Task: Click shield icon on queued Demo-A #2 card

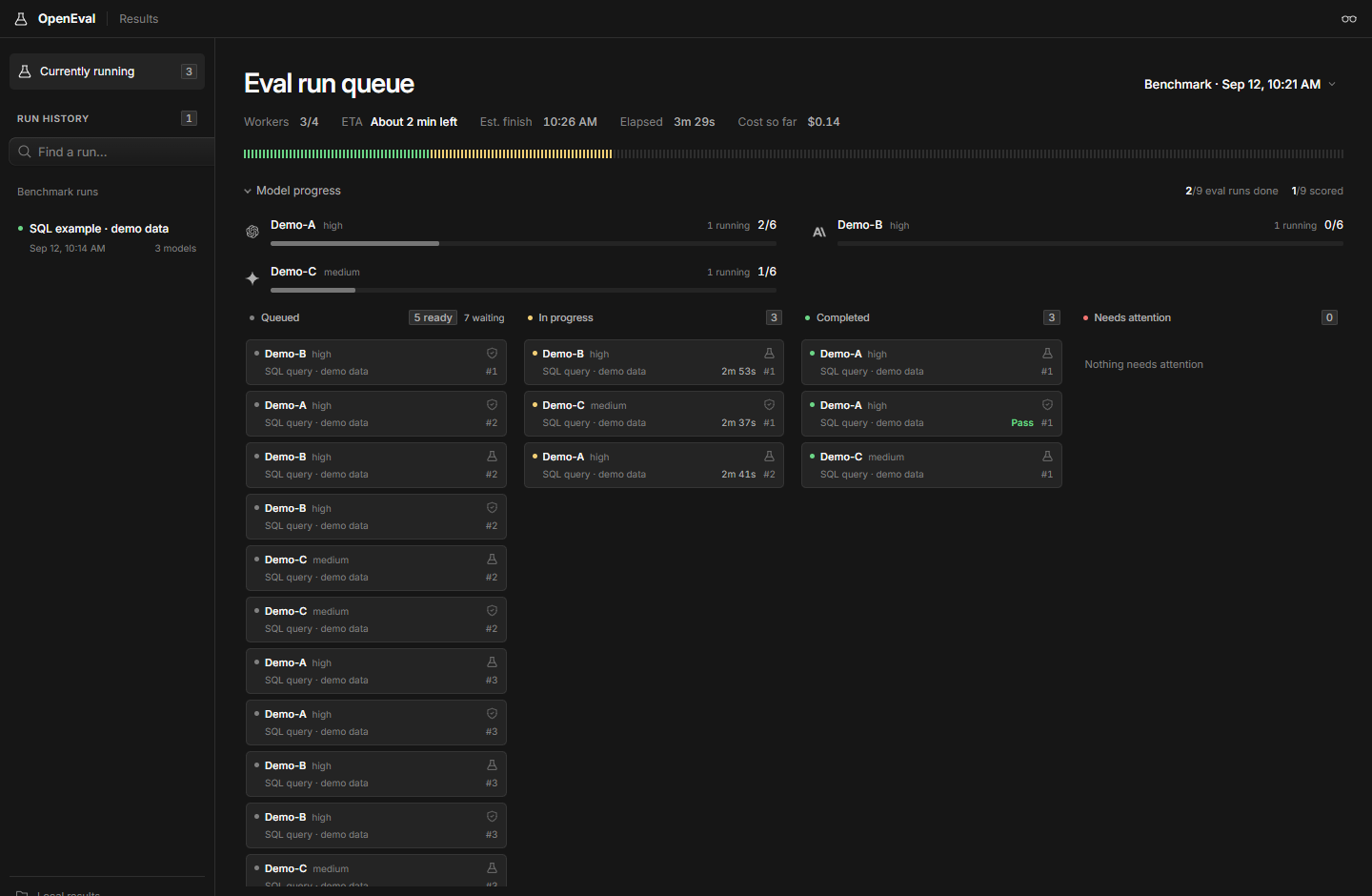Action: [x=492, y=405]
